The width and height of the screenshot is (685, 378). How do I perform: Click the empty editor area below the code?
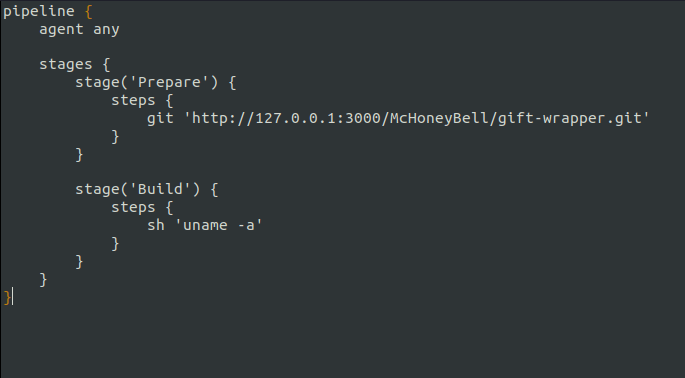(342, 343)
